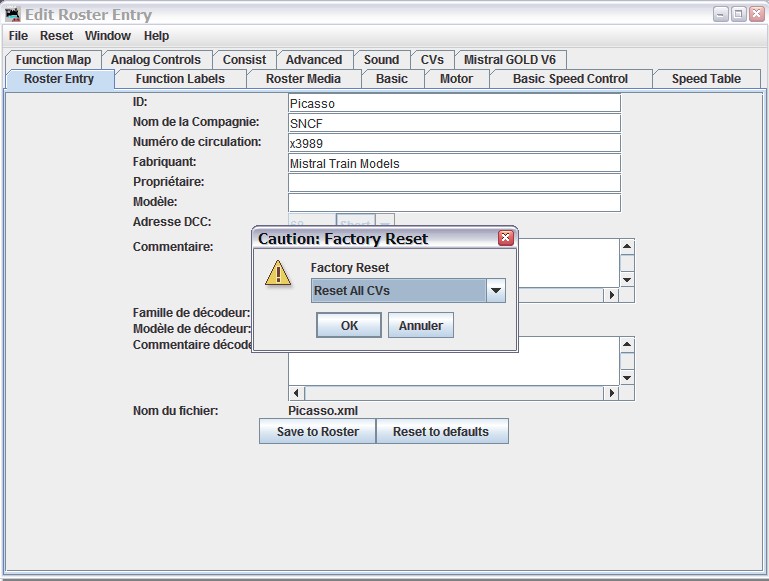Click Commentaire horizontal scroll right arrow
The height and width of the screenshot is (581, 769).
coord(612,295)
